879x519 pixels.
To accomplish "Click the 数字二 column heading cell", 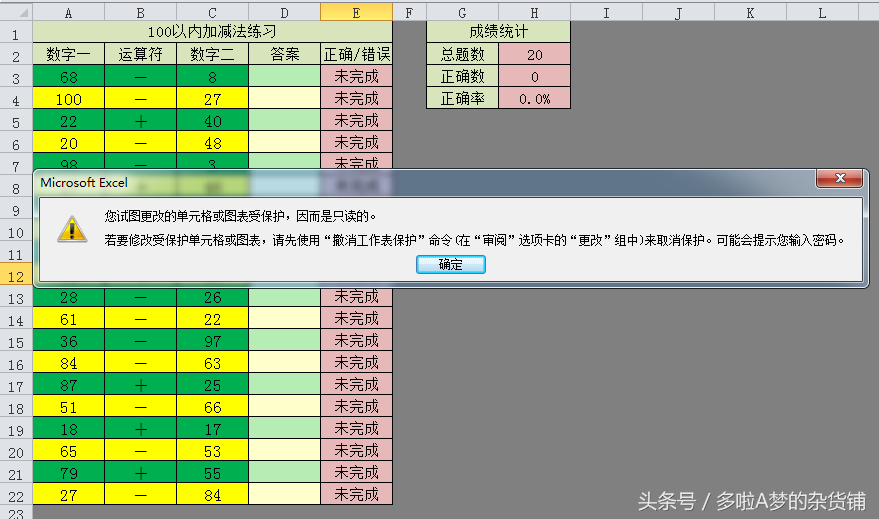I will (x=212, y=54).
